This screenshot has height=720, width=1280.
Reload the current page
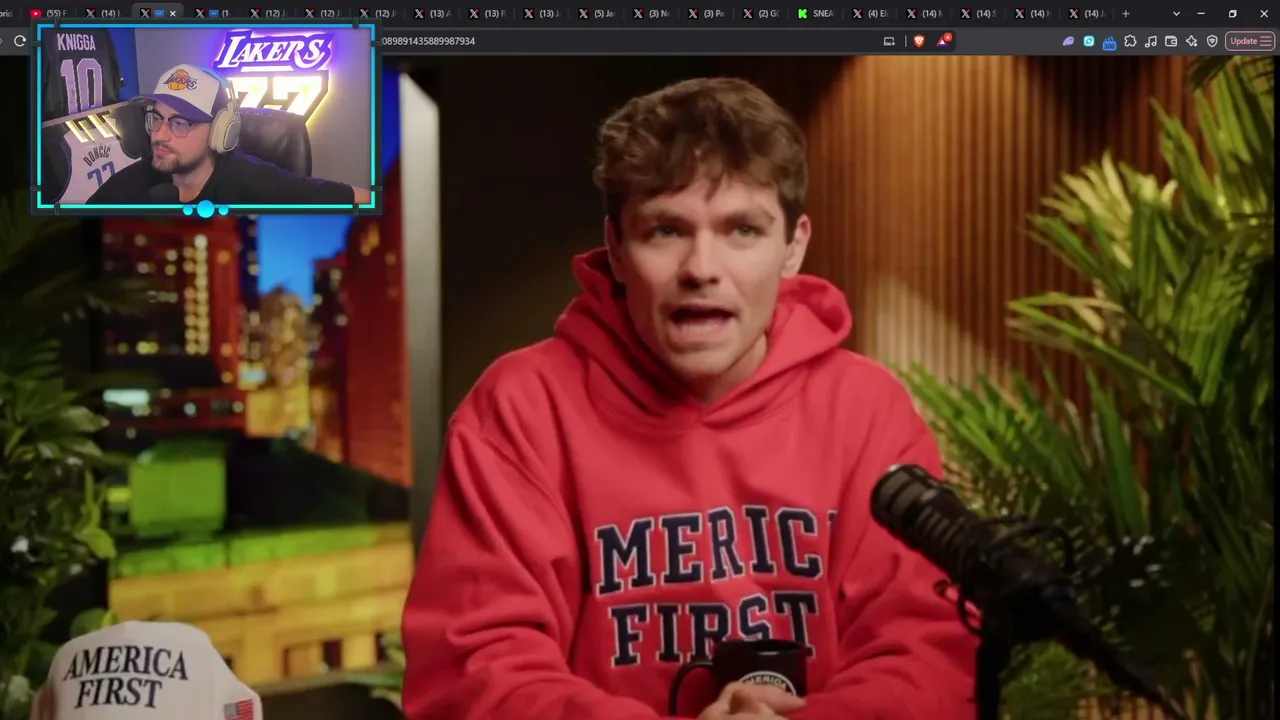tap(19, 41)
